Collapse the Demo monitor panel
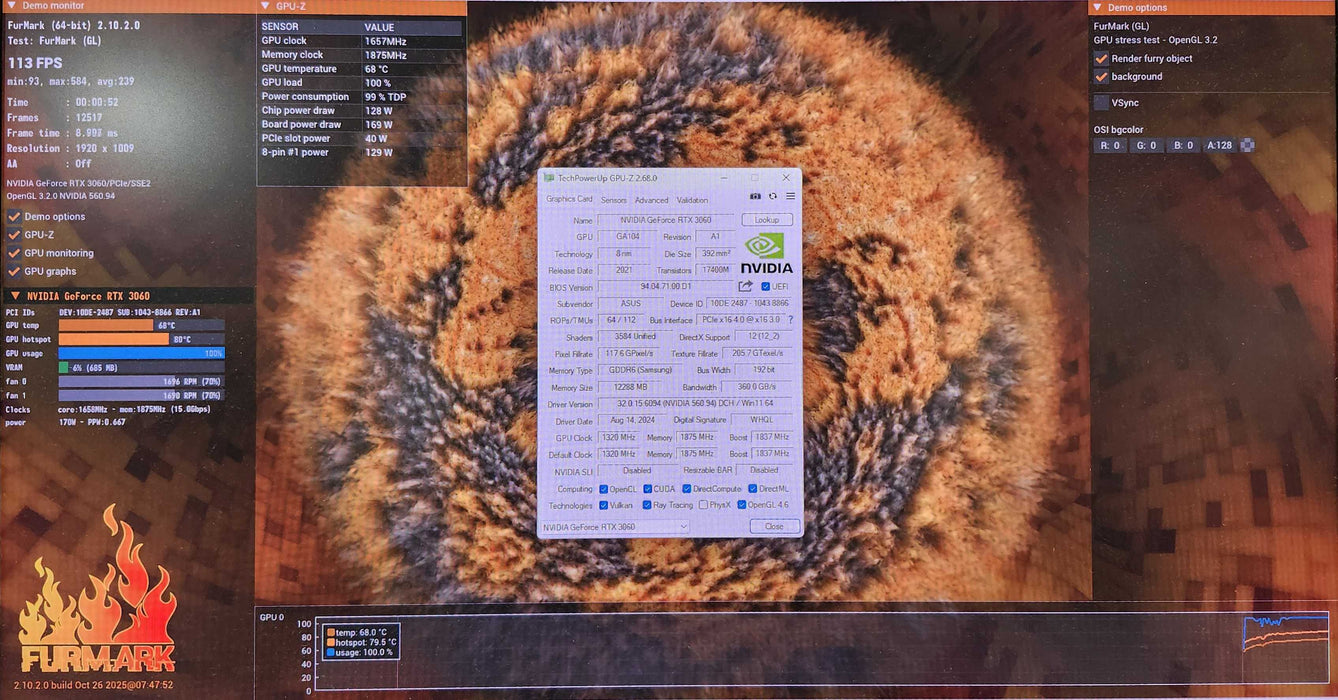 point(10,7)
